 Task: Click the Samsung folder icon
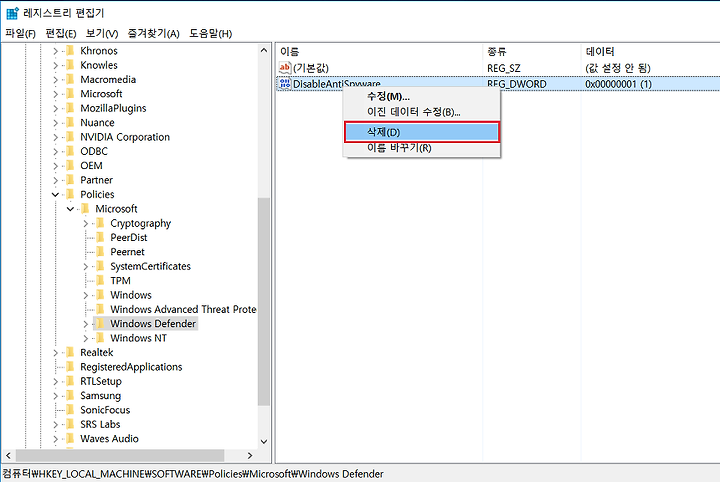(70, 395)
